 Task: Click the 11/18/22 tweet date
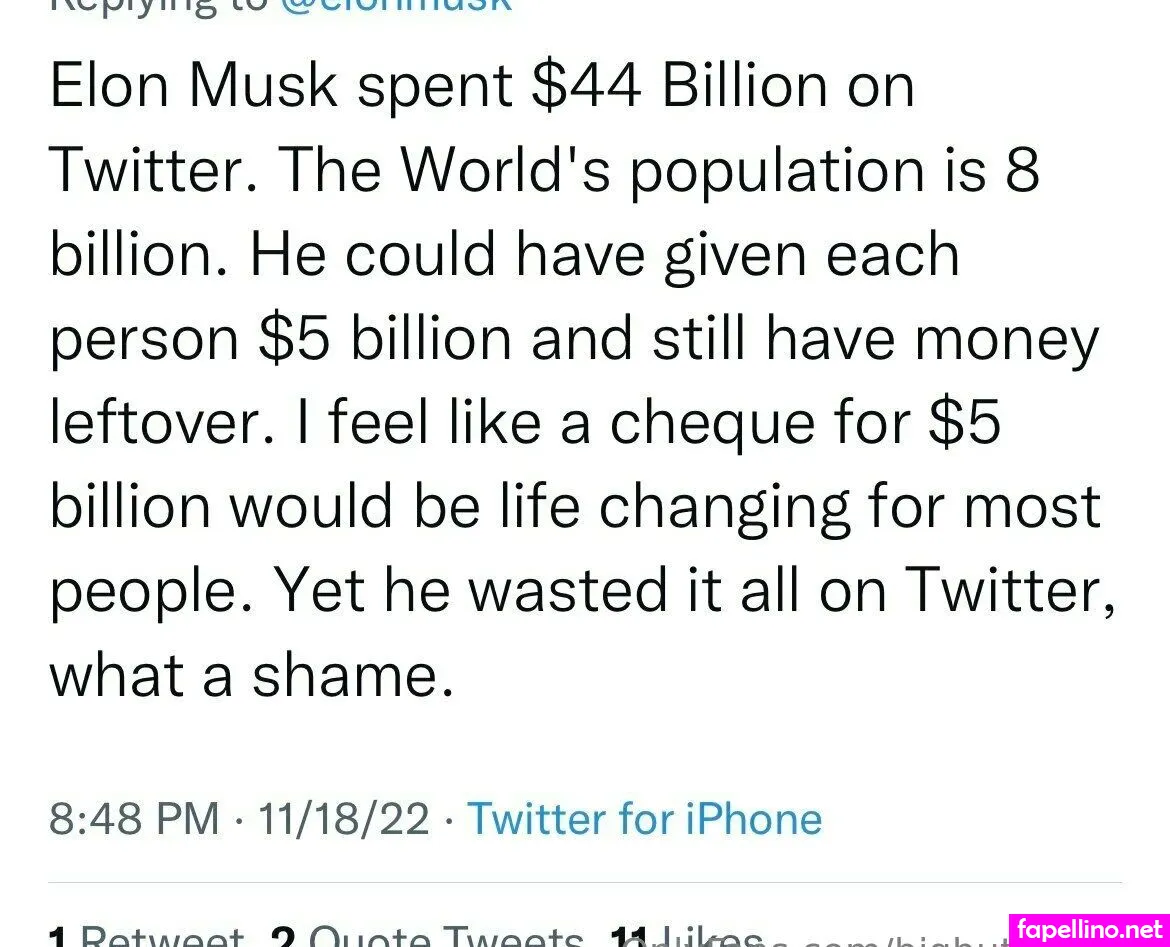[343, 819]
